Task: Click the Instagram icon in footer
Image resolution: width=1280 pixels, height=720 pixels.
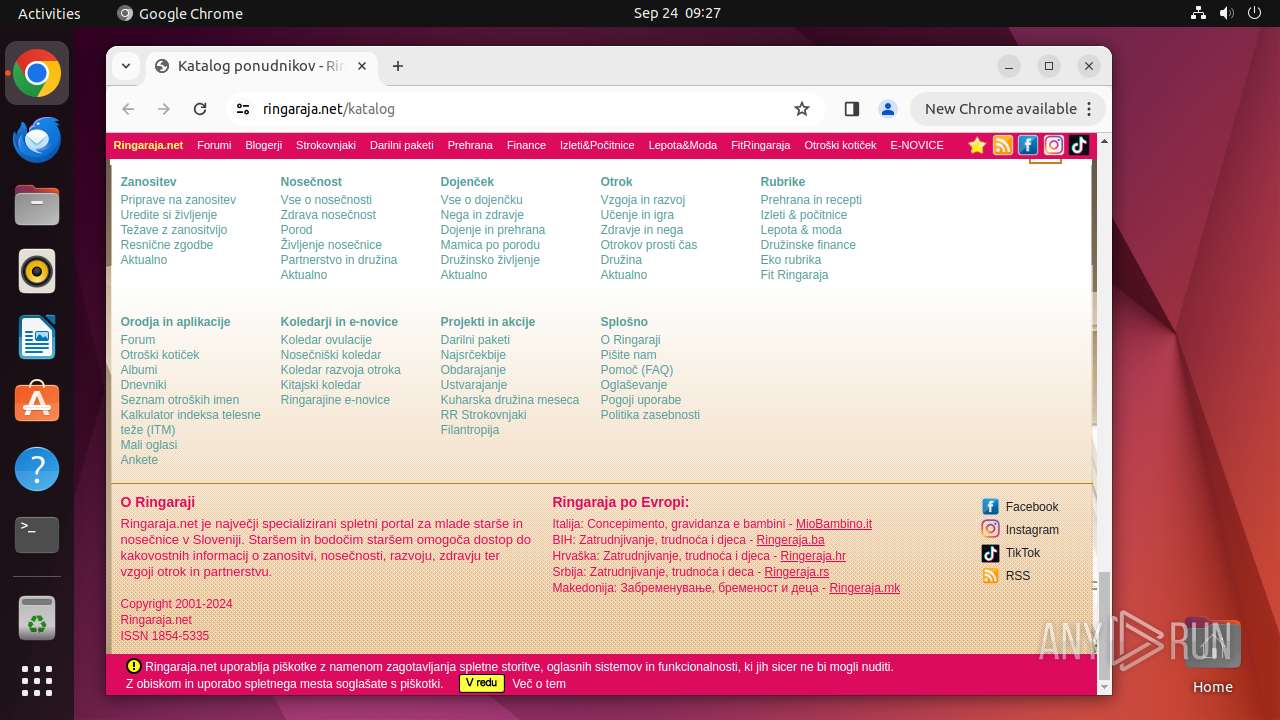Action: [x=990, y=530]
